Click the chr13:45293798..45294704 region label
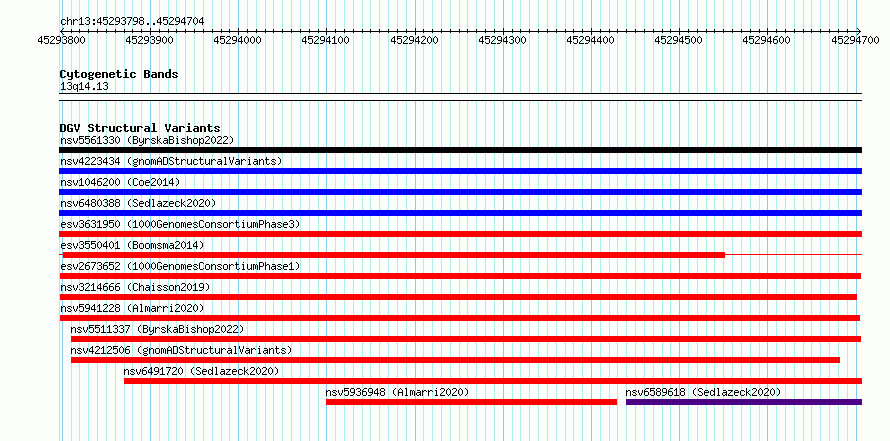 tap(132, 22)
